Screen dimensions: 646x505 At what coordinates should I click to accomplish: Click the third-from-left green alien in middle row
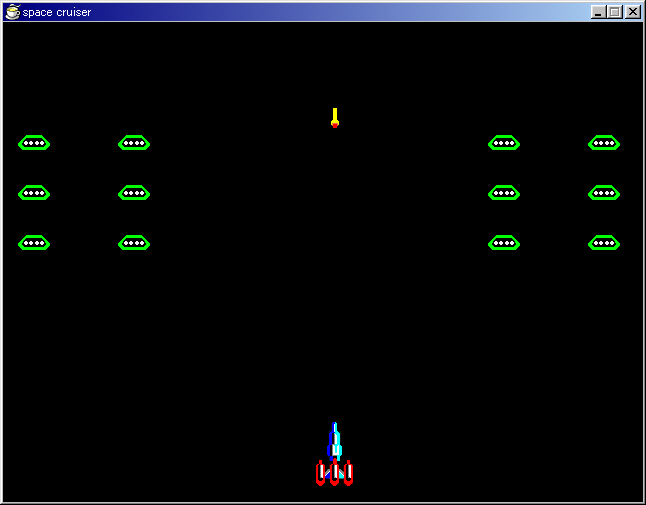point(504,193)
